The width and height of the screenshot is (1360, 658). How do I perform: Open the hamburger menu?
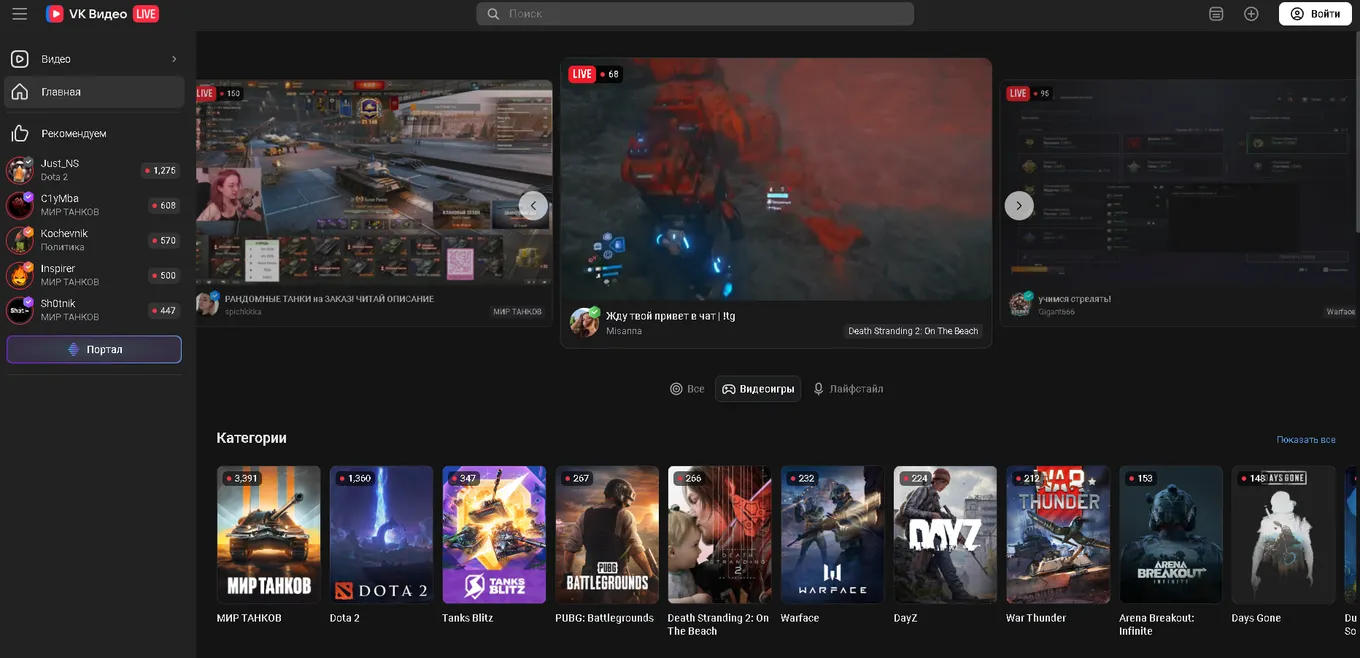[x=20, y=14]
